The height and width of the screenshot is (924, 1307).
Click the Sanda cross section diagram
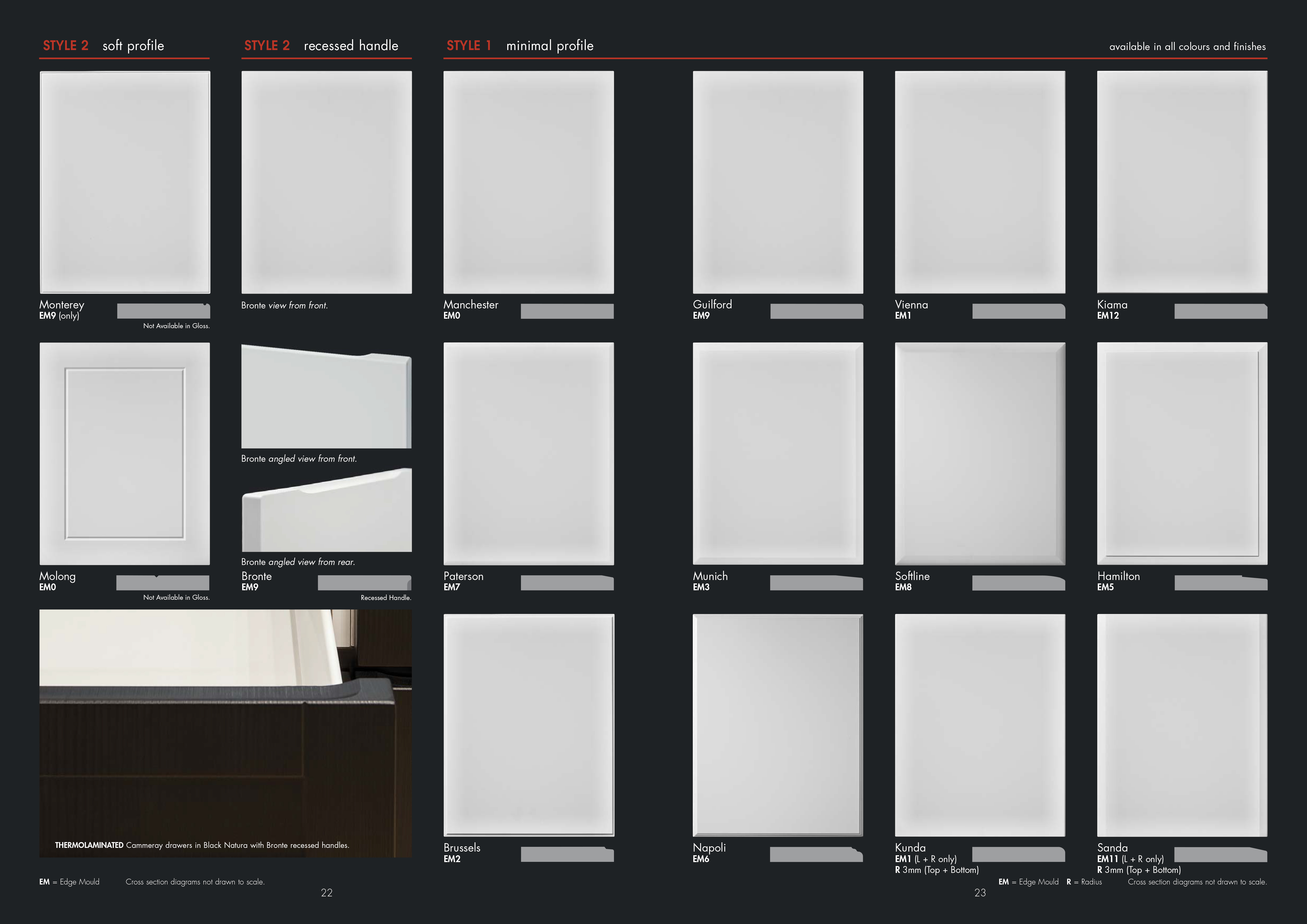(x=1221, y=854)
